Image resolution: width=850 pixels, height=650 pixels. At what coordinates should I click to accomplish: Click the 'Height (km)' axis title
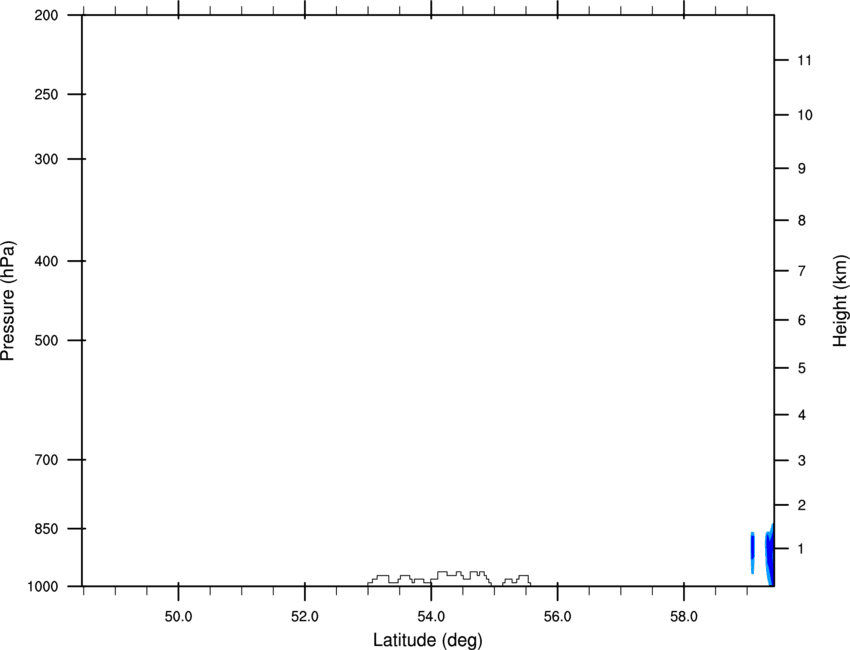tap(840, 301)
